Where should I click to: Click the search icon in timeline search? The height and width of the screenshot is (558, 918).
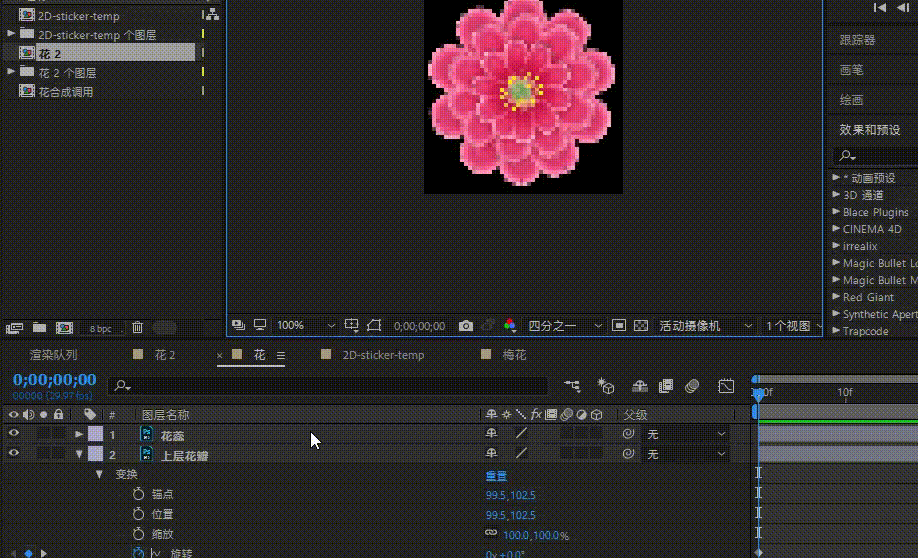[122, 386]
